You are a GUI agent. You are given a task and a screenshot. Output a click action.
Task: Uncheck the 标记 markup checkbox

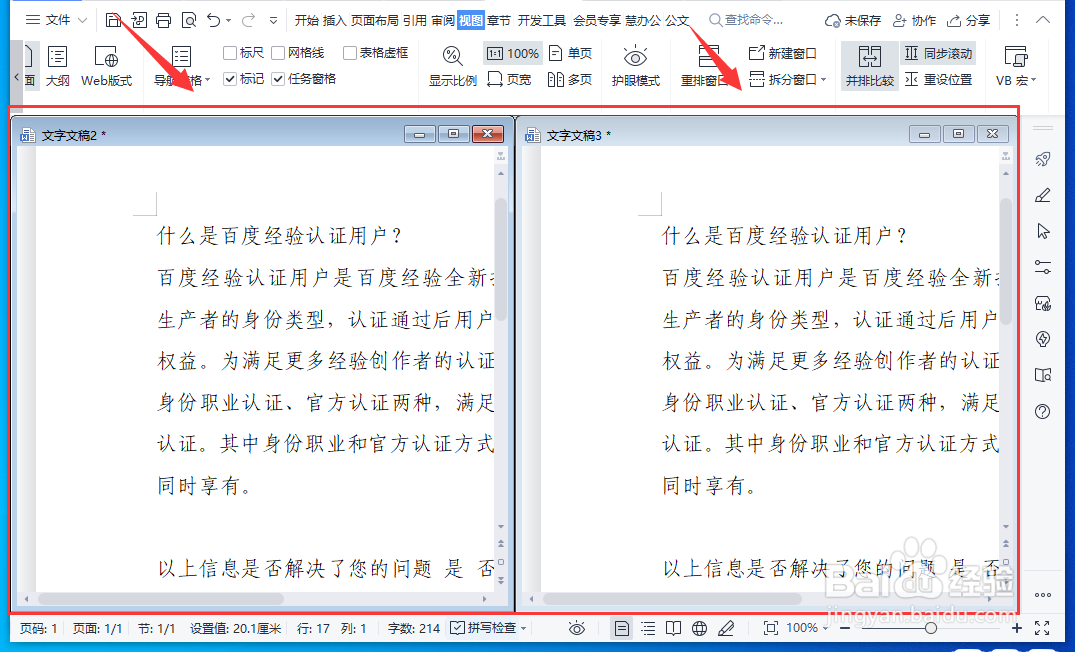[230, 80]
